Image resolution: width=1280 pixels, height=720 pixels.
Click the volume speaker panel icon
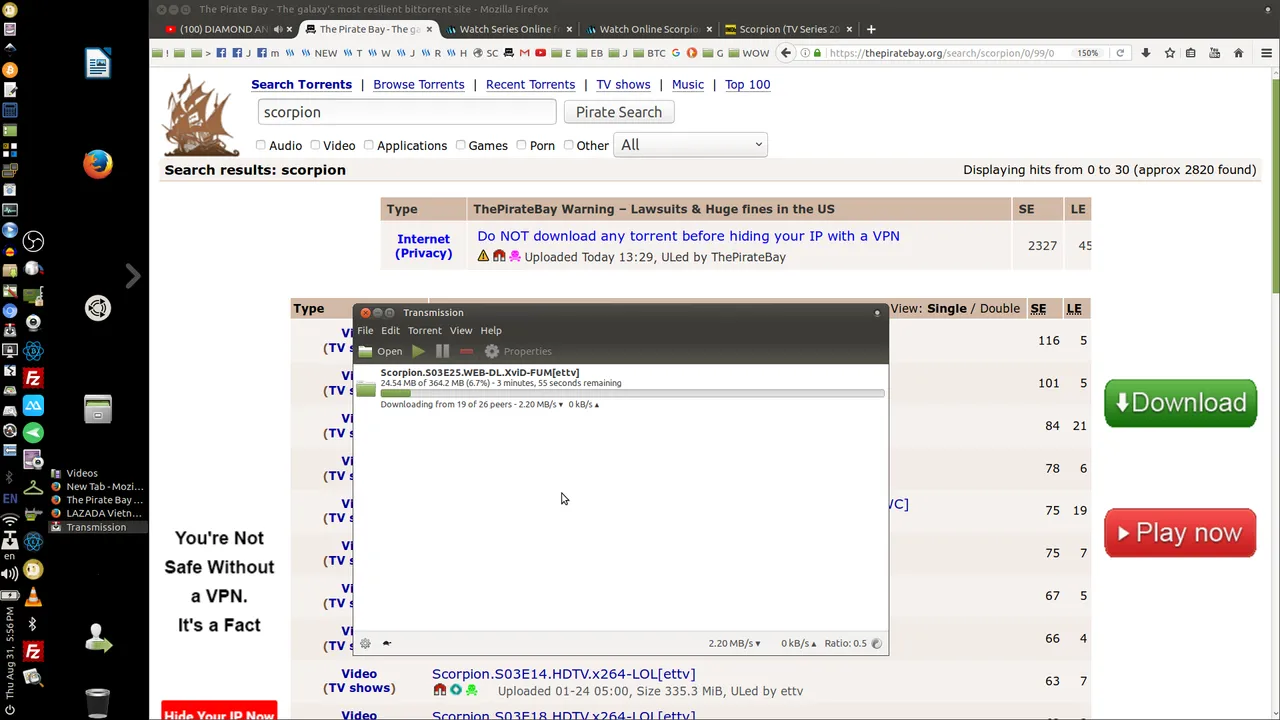(10, 574)
